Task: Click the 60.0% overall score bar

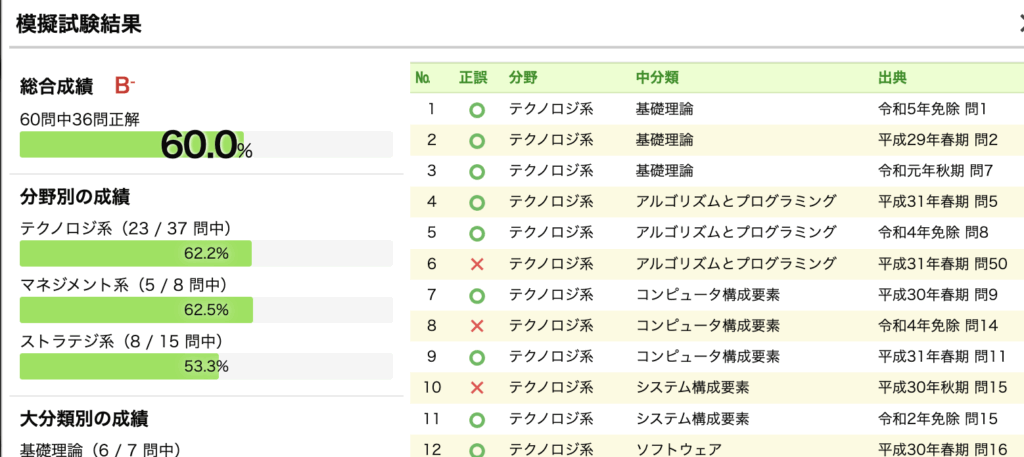Action: click(206, 145)
